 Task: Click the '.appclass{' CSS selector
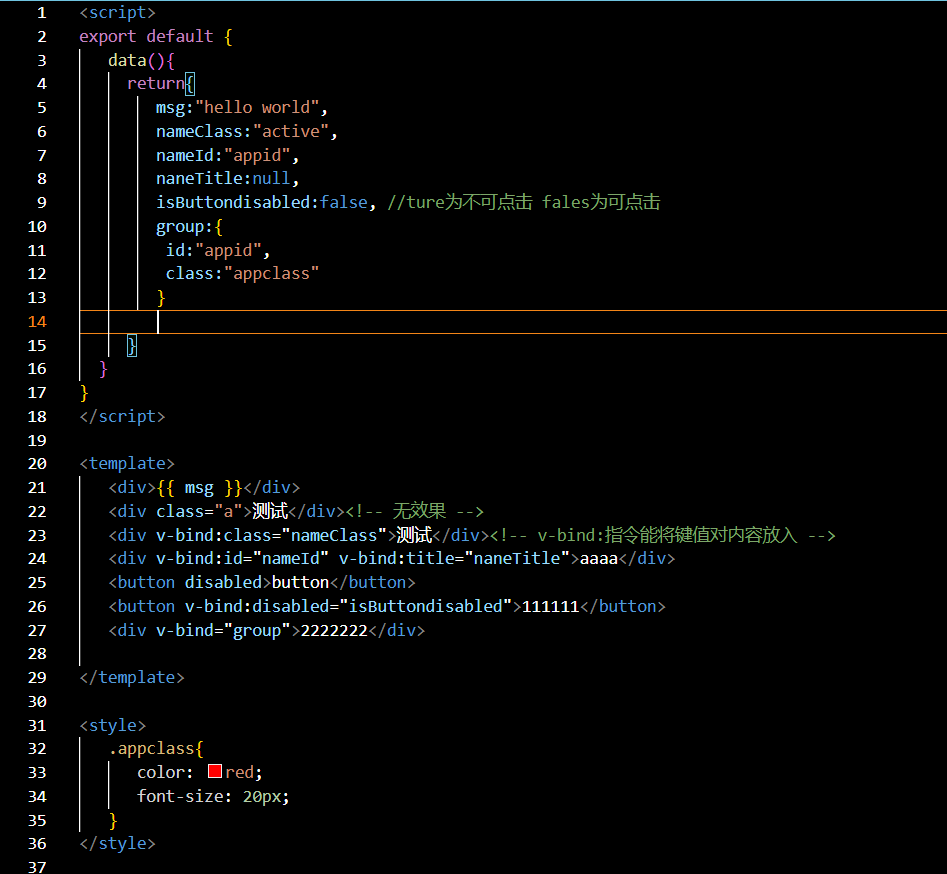(156, 748)
